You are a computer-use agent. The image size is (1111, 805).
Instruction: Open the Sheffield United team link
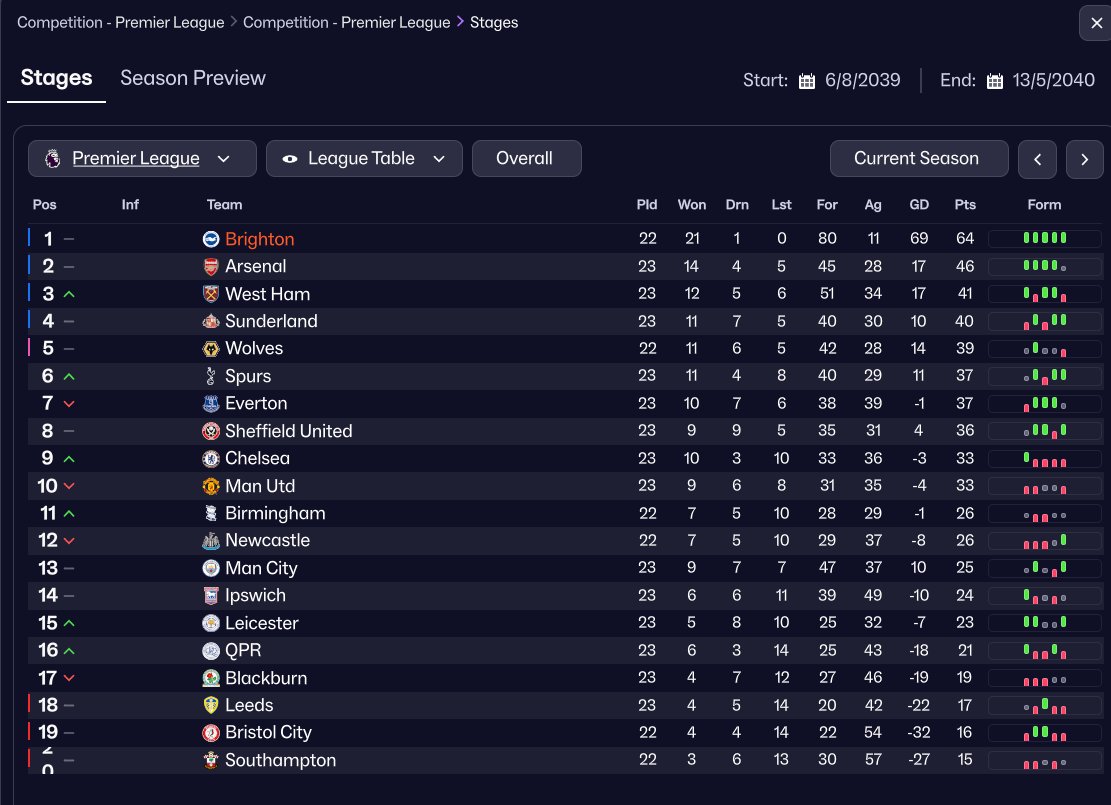click(288, 431)
